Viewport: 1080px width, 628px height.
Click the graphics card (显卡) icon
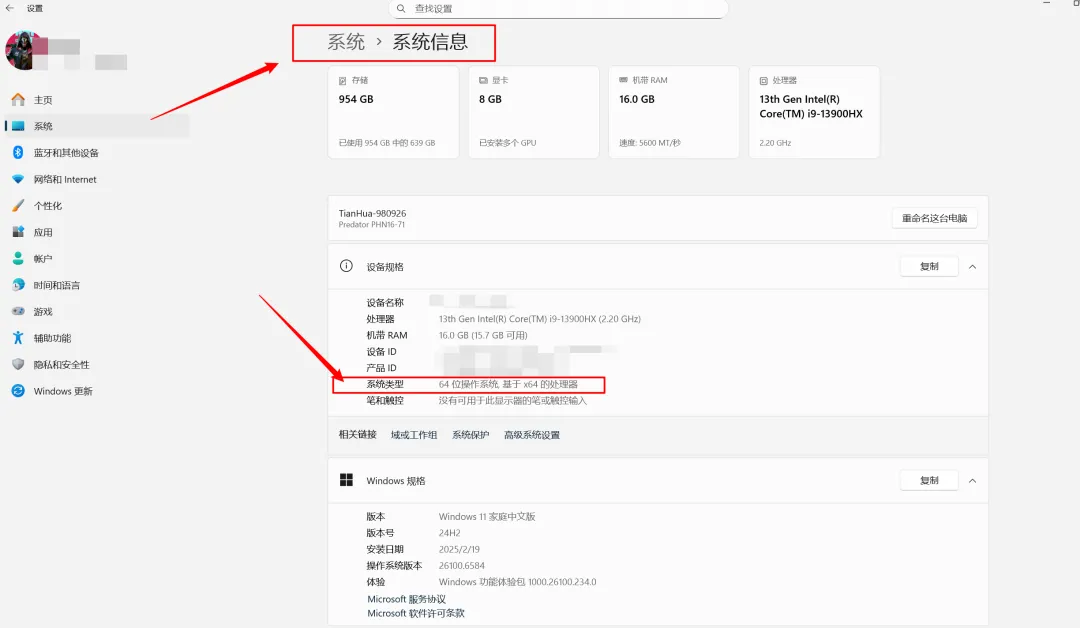484,81
